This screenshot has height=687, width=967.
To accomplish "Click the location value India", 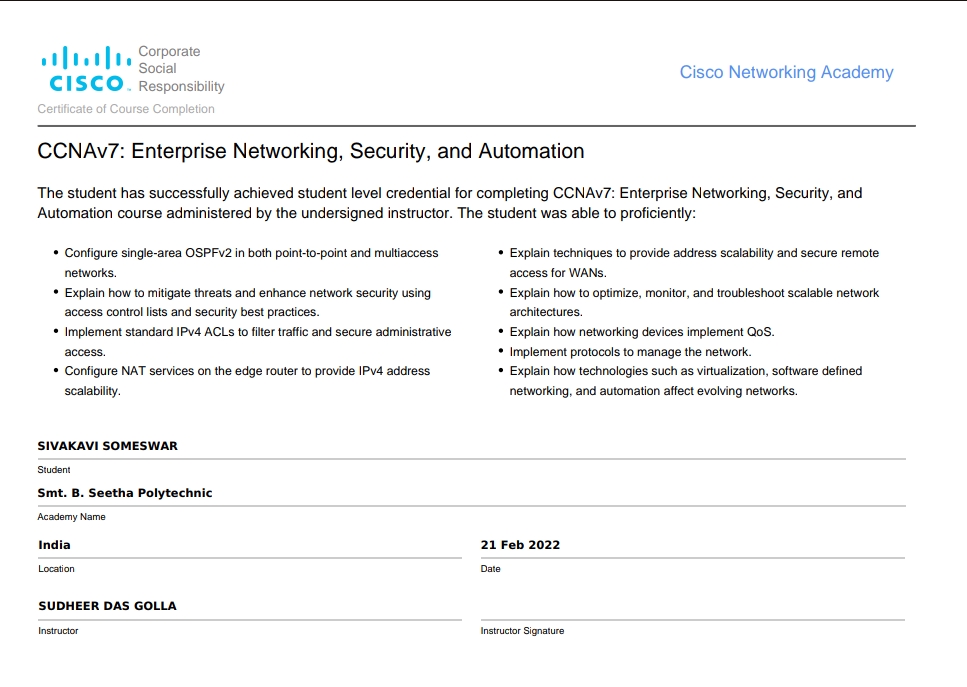I will 55,545.
